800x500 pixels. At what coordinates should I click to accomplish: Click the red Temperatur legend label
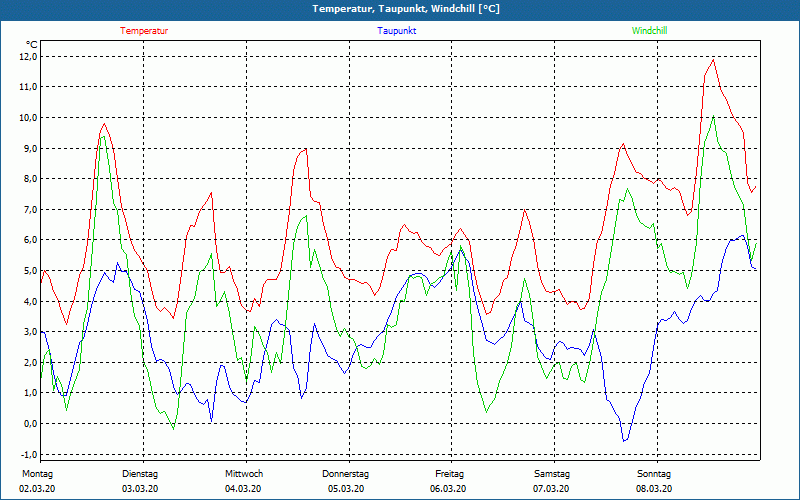pyautogui.click(x=144, y=31)
